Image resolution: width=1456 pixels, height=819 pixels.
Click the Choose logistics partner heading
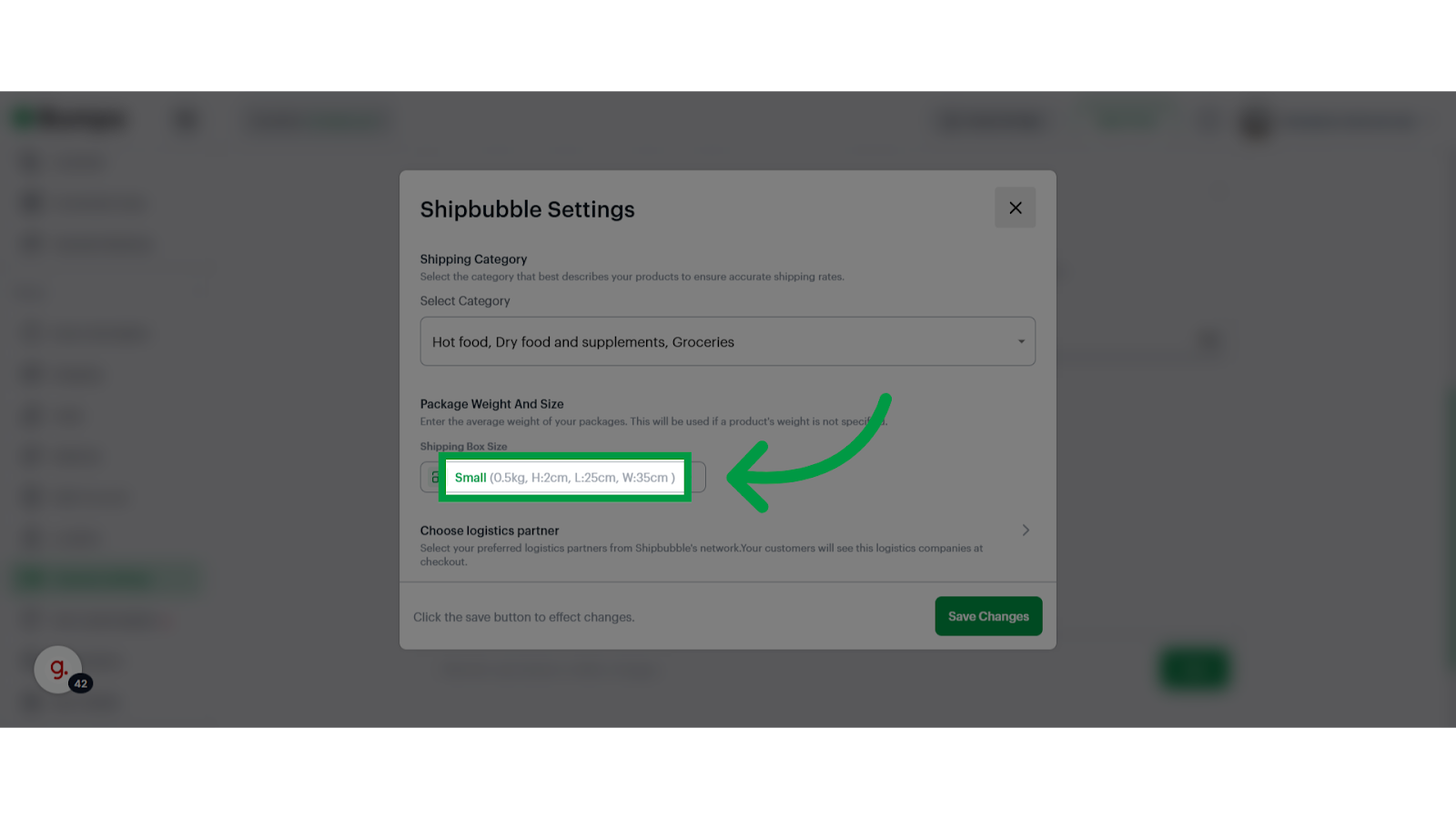(x=490, y=531)
